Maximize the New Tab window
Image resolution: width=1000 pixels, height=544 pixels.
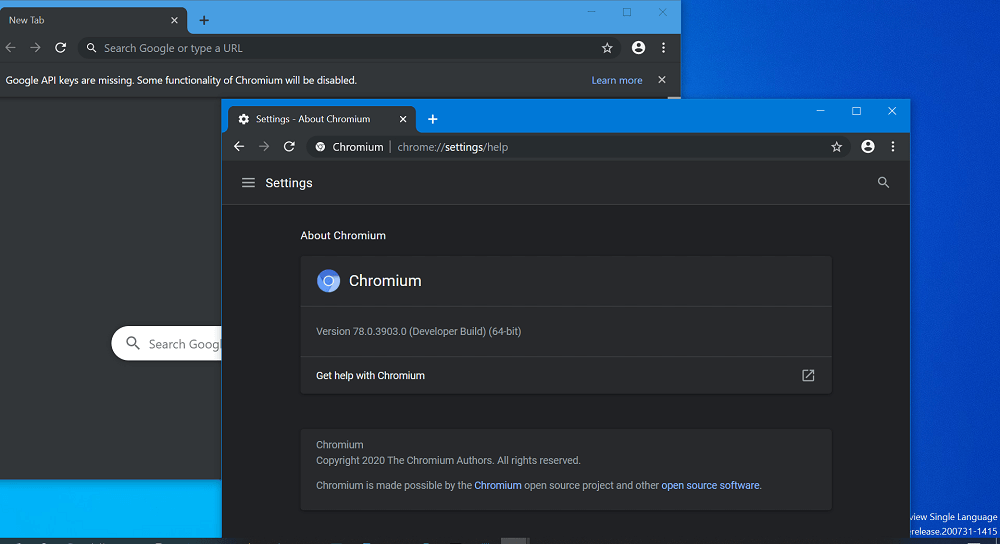[x=627, y=12]
